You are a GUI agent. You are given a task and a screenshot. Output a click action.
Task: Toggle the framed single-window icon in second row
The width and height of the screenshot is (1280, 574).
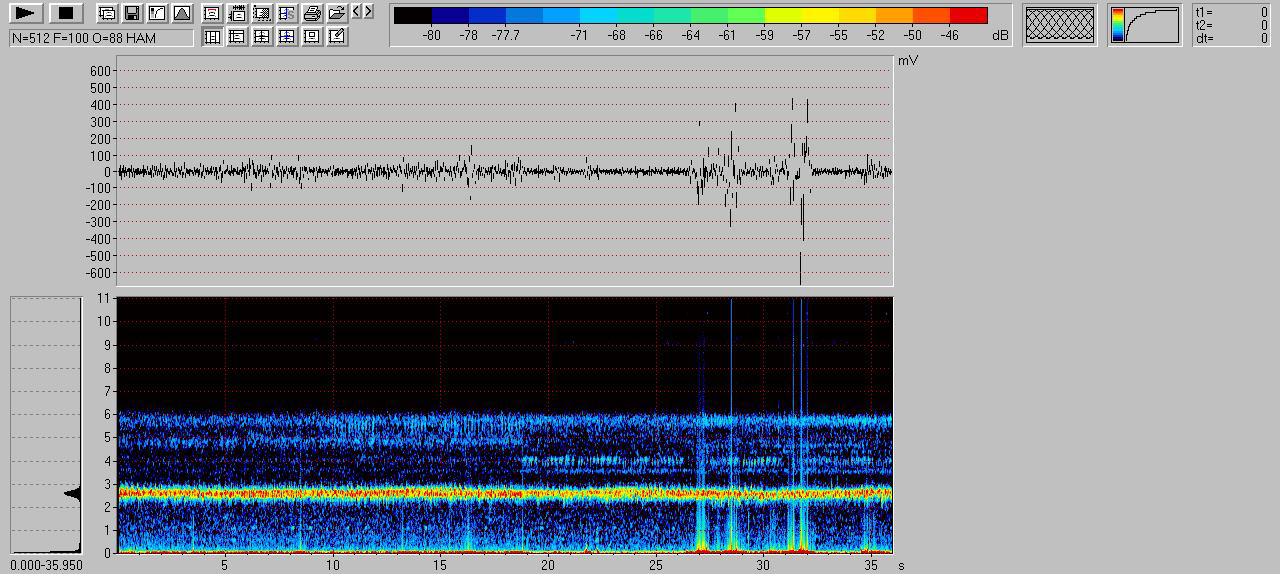(x=312, y=37)
